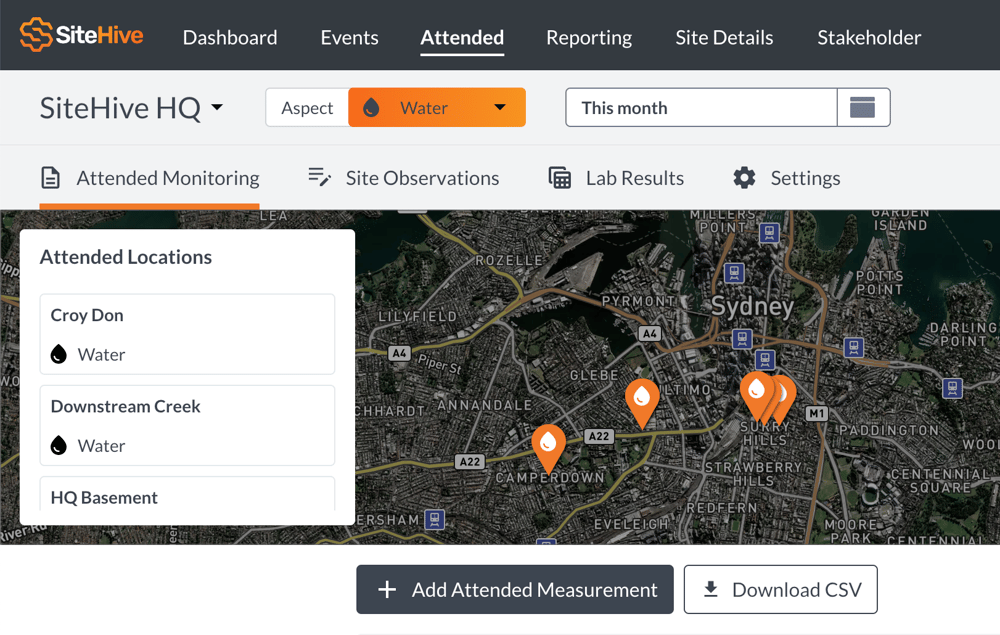
Task: Switch to the Attended Monitoring tab
Action: (150, 178)
